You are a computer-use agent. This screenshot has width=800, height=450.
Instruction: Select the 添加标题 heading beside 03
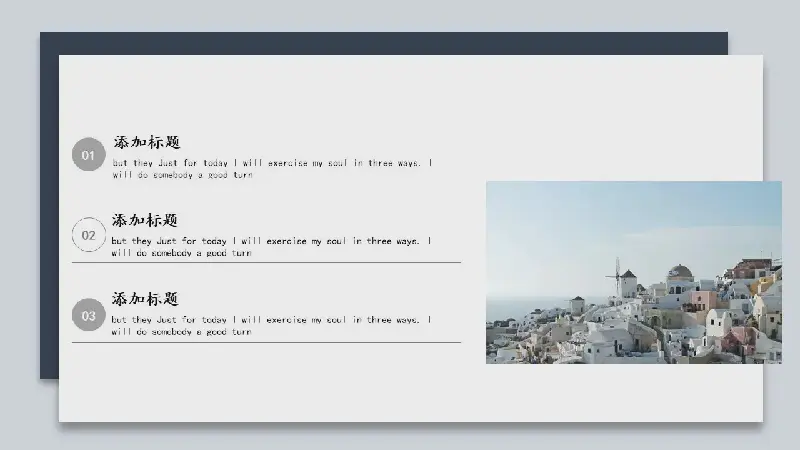point(146,298)
